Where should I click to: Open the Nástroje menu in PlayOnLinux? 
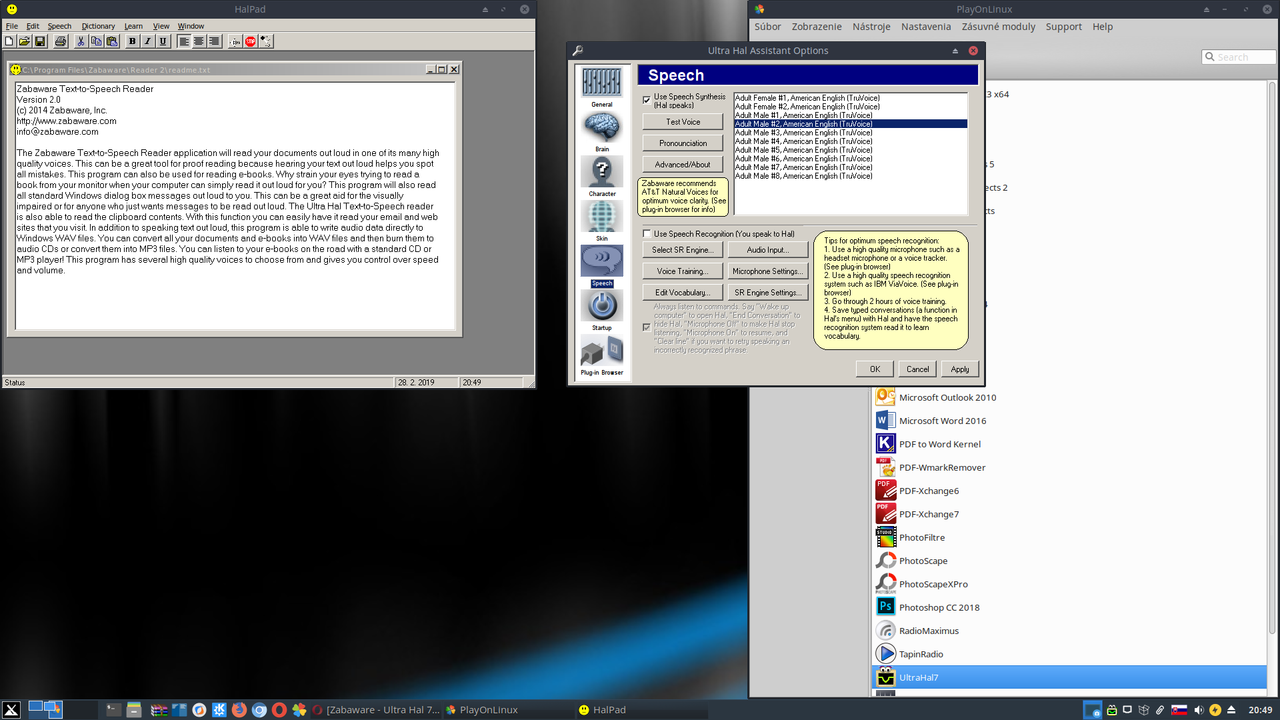tap(869, 27)
